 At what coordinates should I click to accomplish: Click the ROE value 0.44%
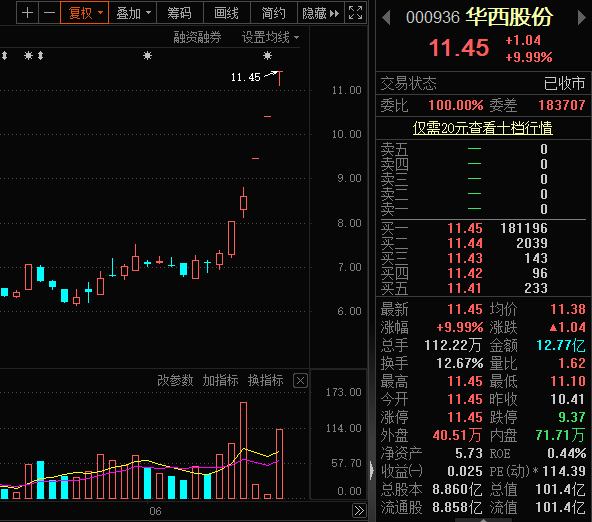point(566,453)
